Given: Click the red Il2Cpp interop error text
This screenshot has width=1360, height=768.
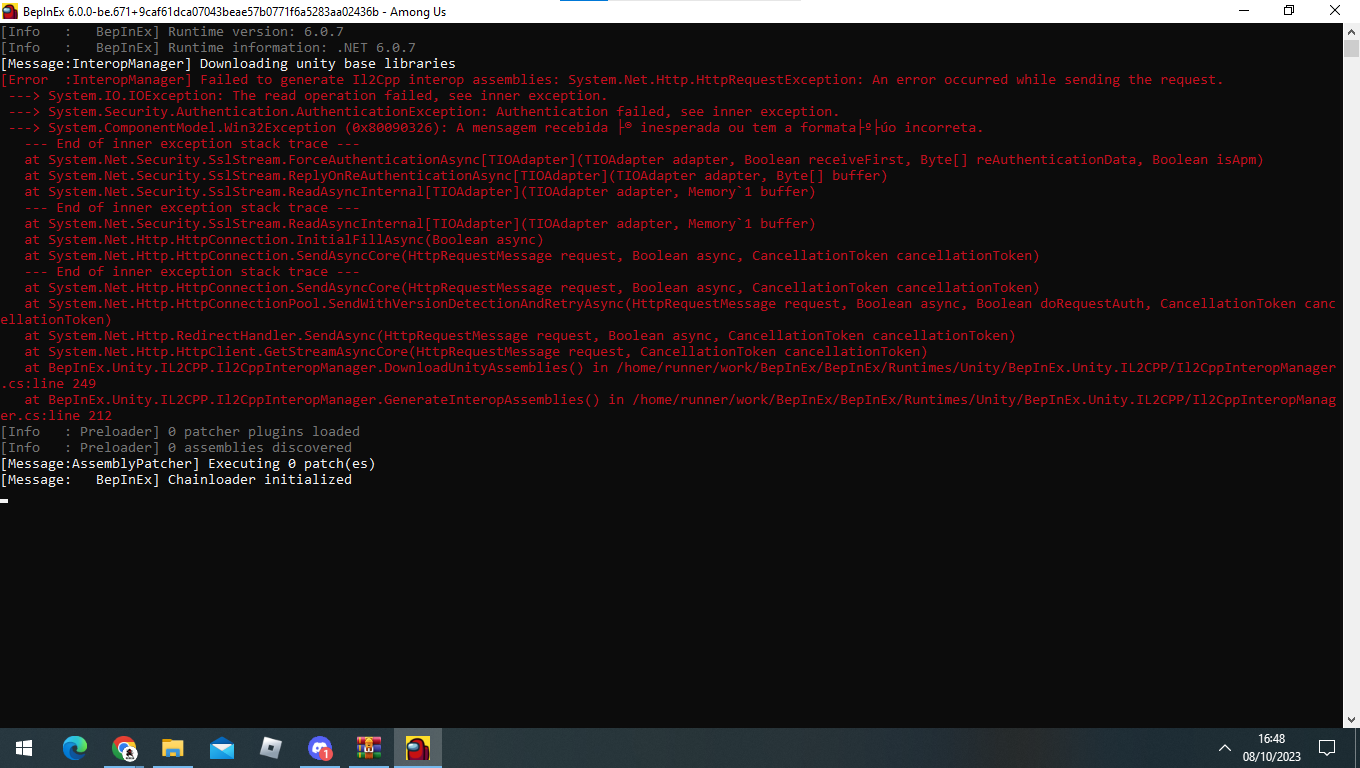Looking at the screenshot, I should (x=400, y=79).
